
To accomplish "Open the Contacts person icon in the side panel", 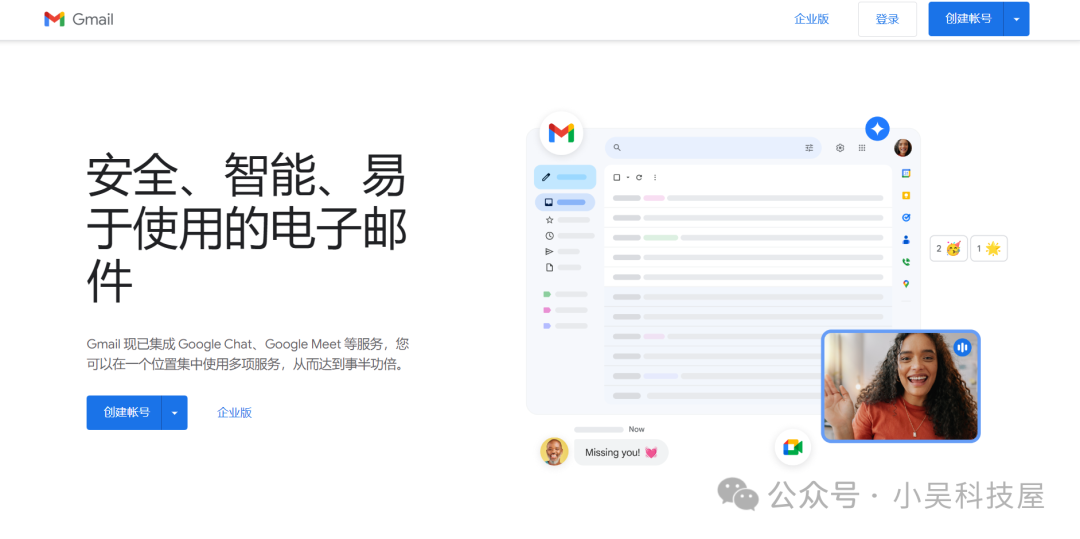I will (906, 240).
